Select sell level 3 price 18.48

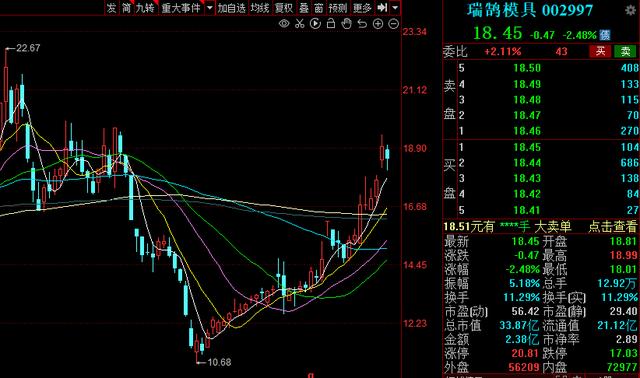point(527,100)
